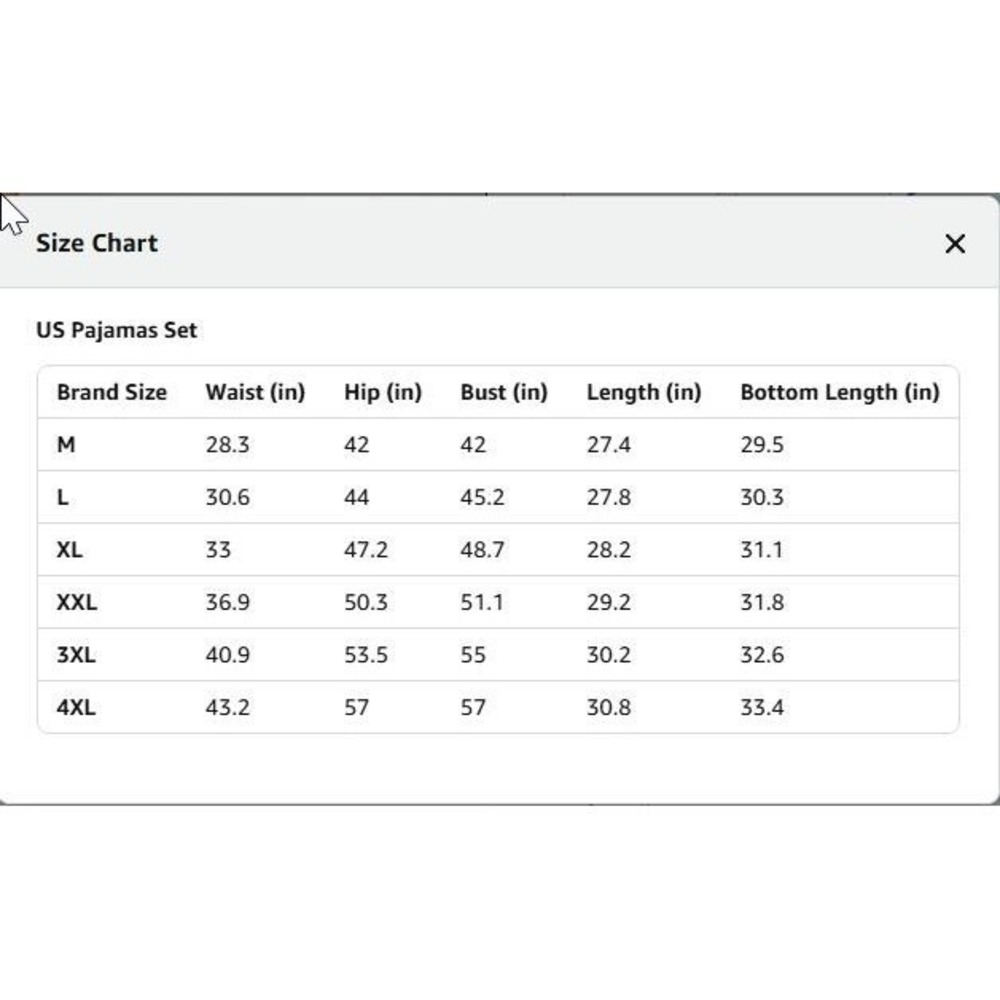Select the XL size row label
This screenshot has width=1000, height=1000.
pos(70,549)
